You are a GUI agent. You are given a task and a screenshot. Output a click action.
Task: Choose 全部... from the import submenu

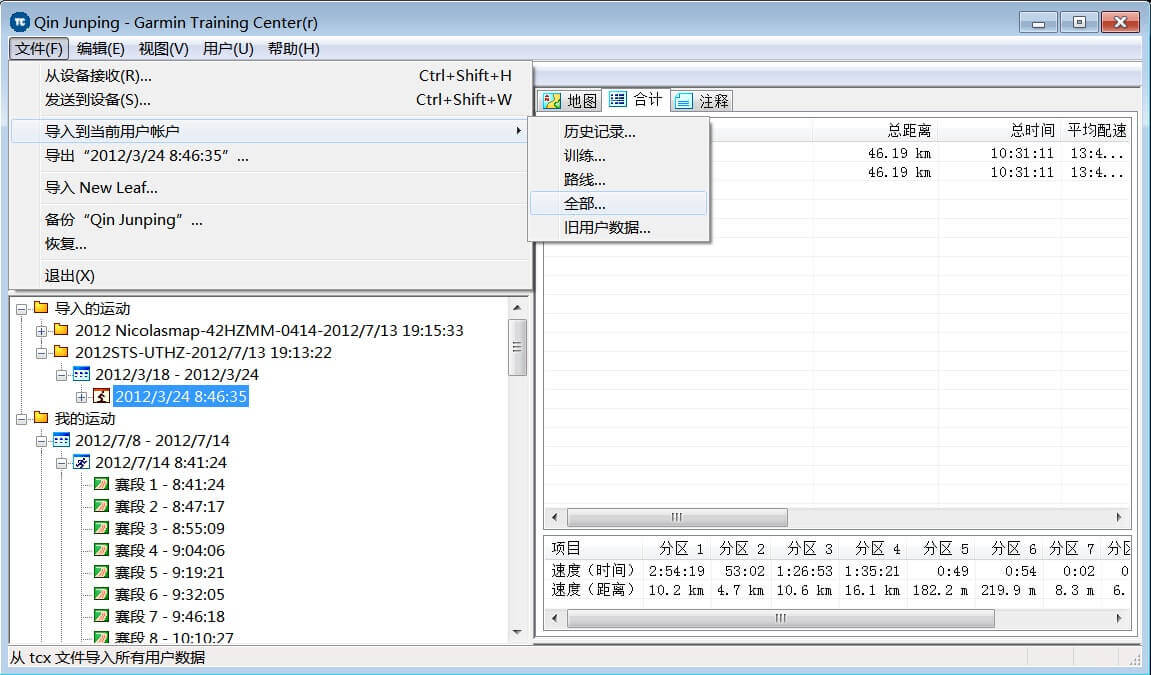coord(618,203)
